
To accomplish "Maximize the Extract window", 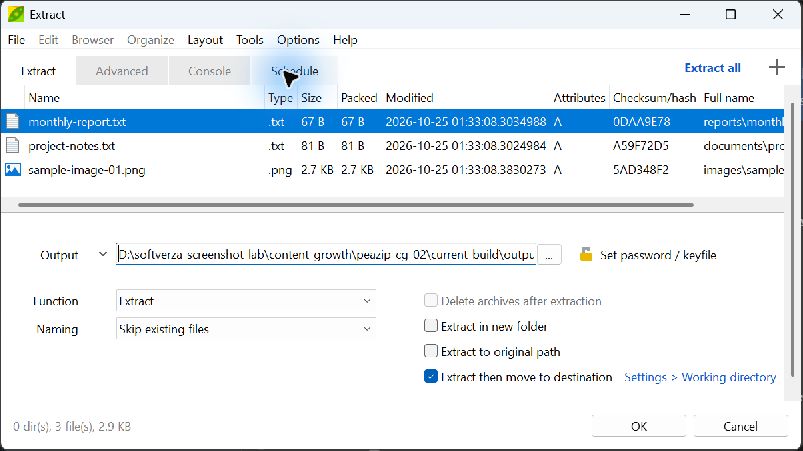I will (731, 14).
